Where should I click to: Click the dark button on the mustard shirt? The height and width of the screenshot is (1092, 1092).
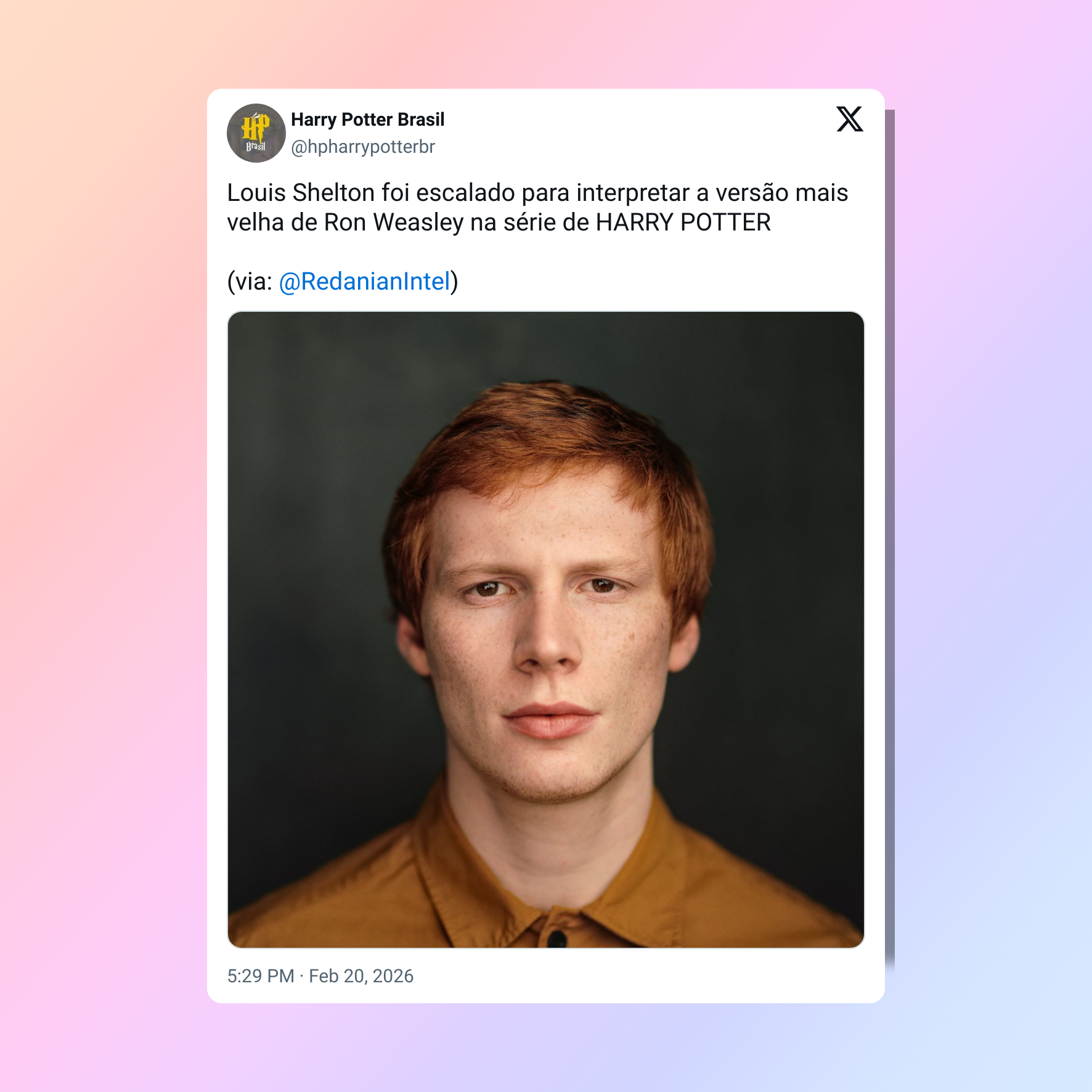click(x=556, y=939)
